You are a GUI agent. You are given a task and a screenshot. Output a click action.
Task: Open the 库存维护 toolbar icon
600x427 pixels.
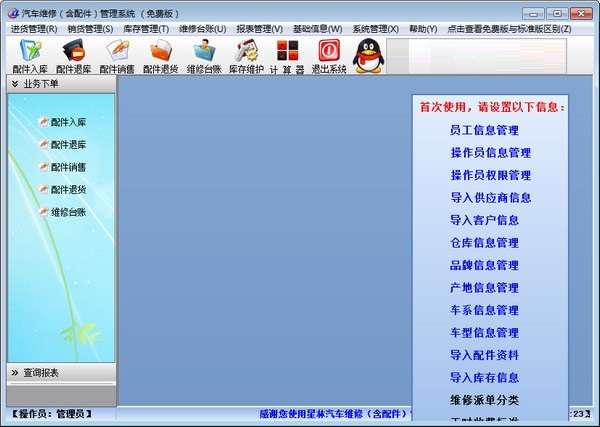coord(246,57)
